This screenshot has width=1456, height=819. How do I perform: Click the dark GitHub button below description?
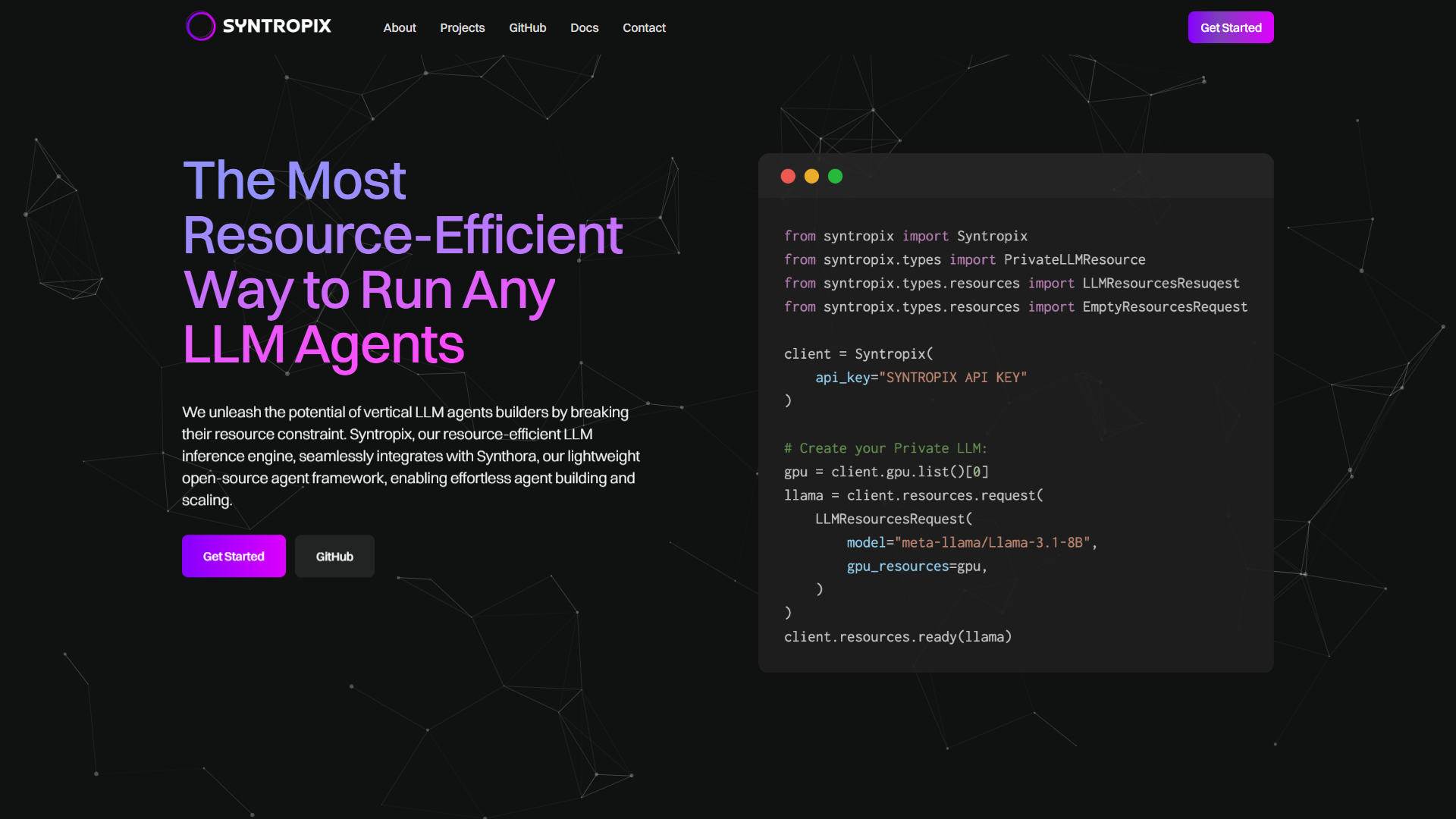point(334,556)
